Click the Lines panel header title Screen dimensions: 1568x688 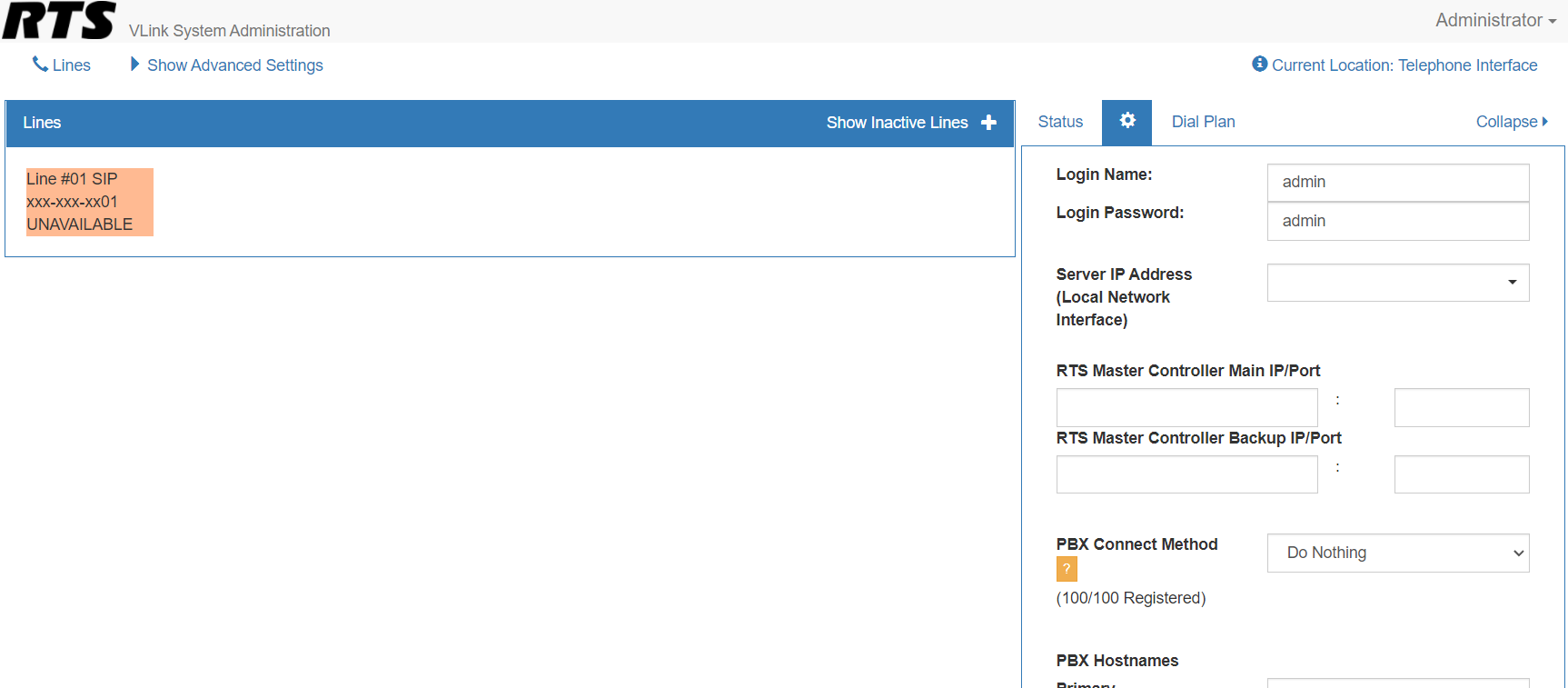pyautogui.click(x=42, y=123)
